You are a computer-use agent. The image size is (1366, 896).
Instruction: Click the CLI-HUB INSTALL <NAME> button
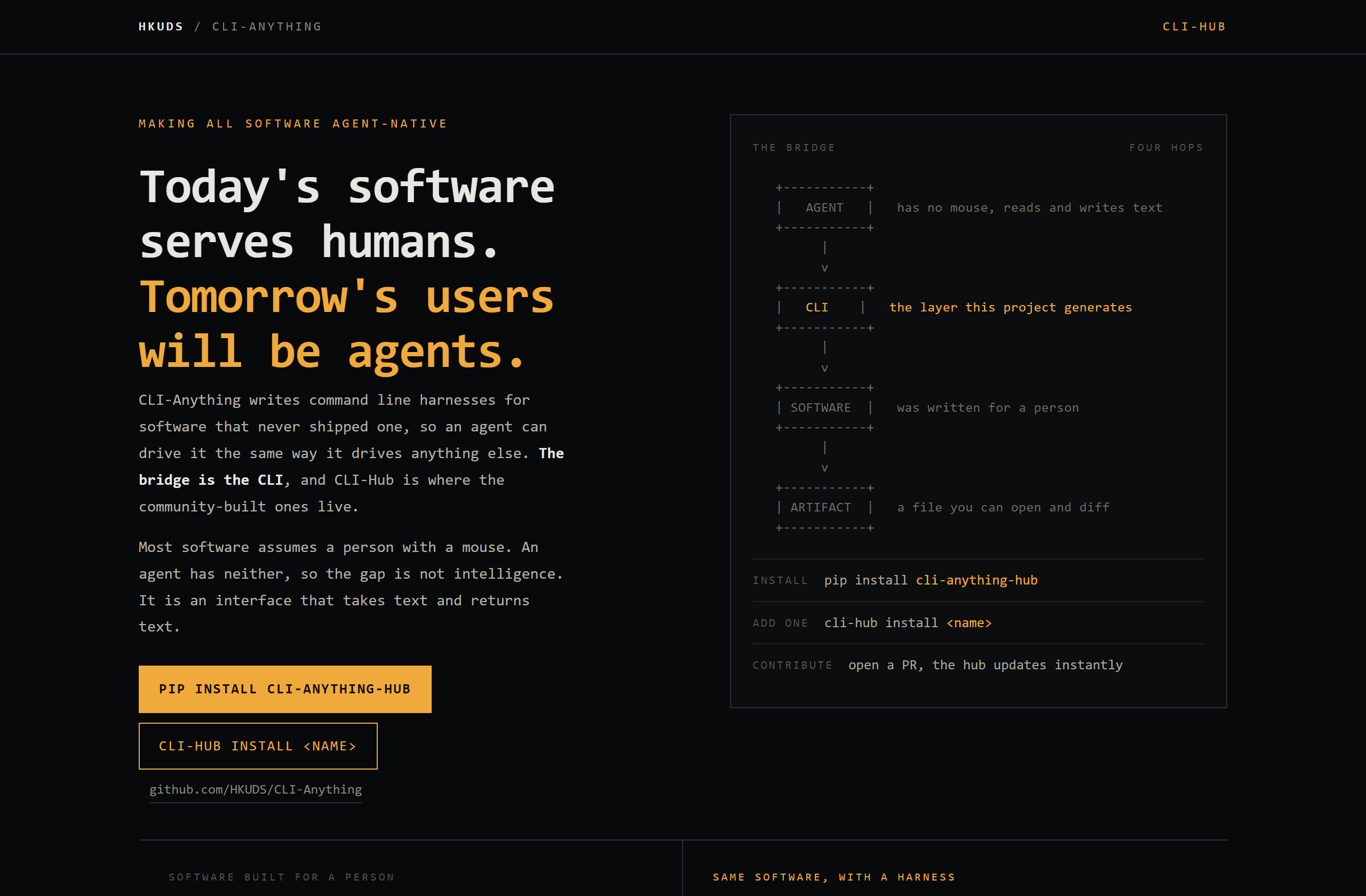[258, 746]
